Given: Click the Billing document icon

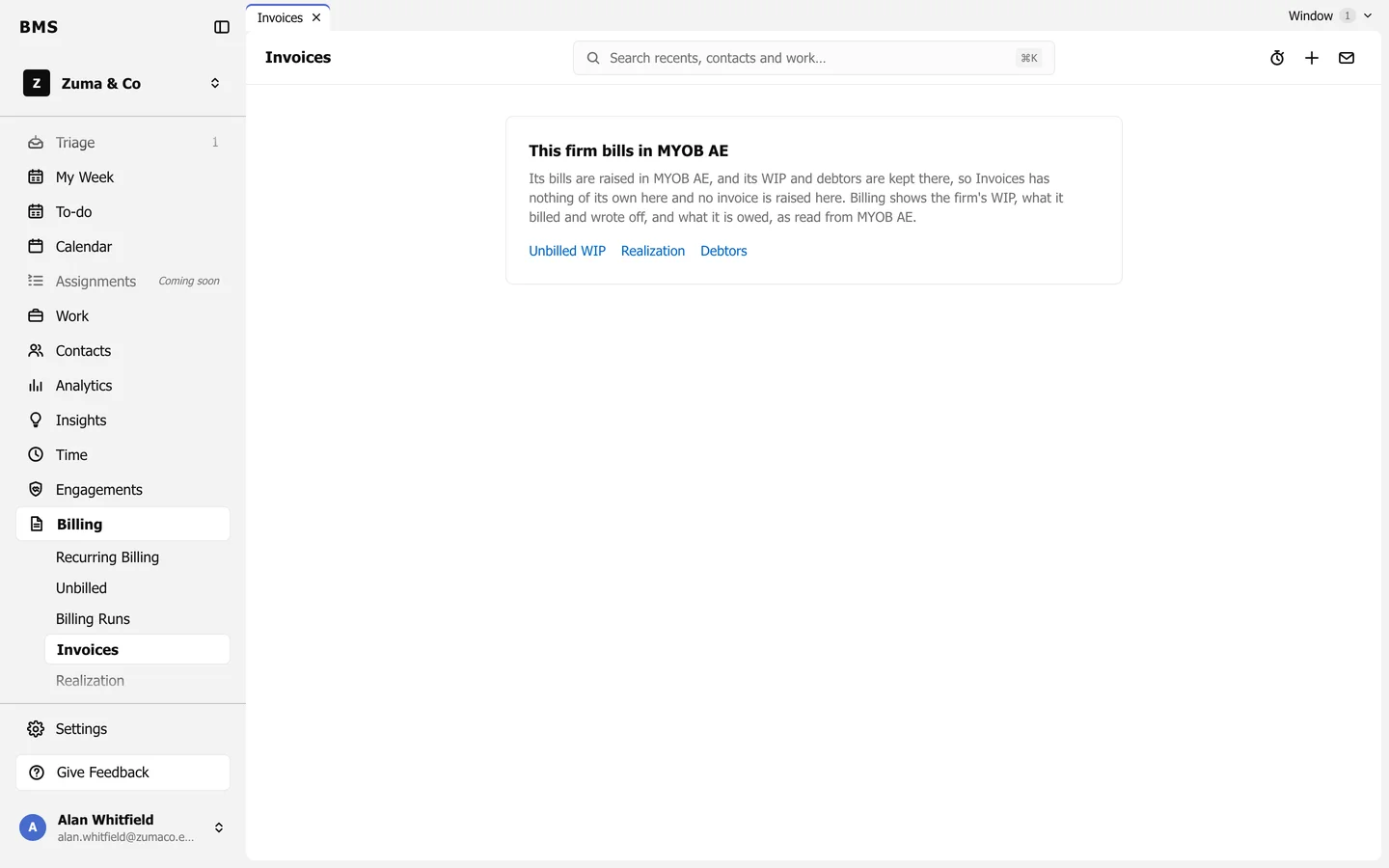Looking at the screenshot, I should (37, 525).
